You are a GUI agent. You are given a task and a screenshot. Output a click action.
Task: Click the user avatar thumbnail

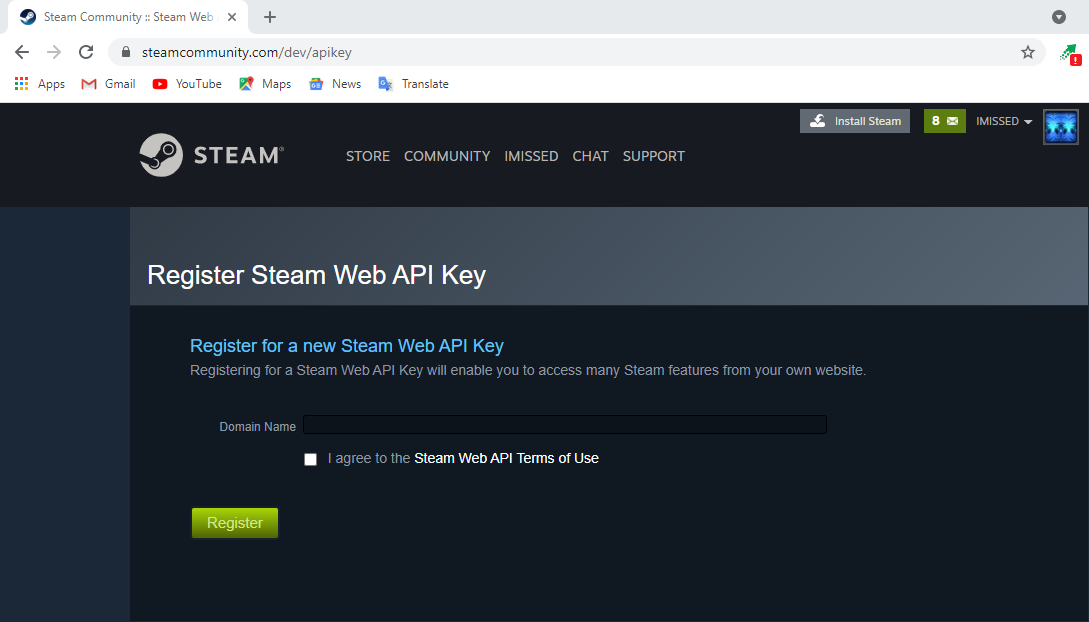pyautogui.click(x=1061, y=126)
